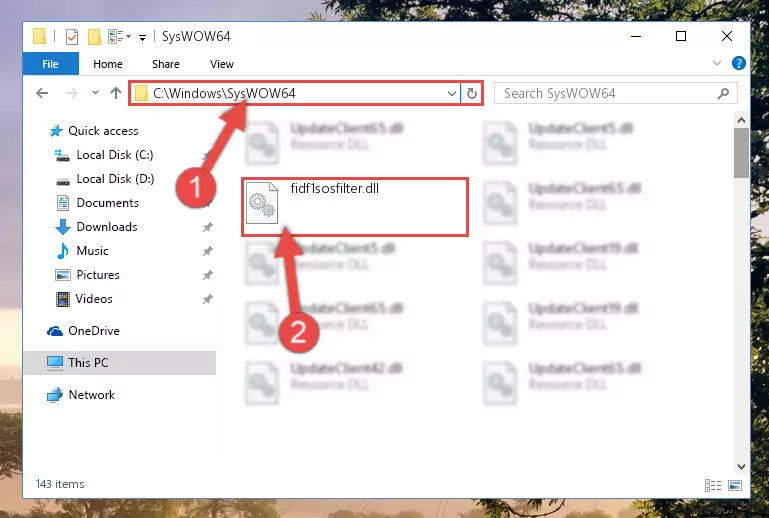Click the pin icon next to Music
Viewport: 769px width, 518px height.
click(x=207, y=251)
